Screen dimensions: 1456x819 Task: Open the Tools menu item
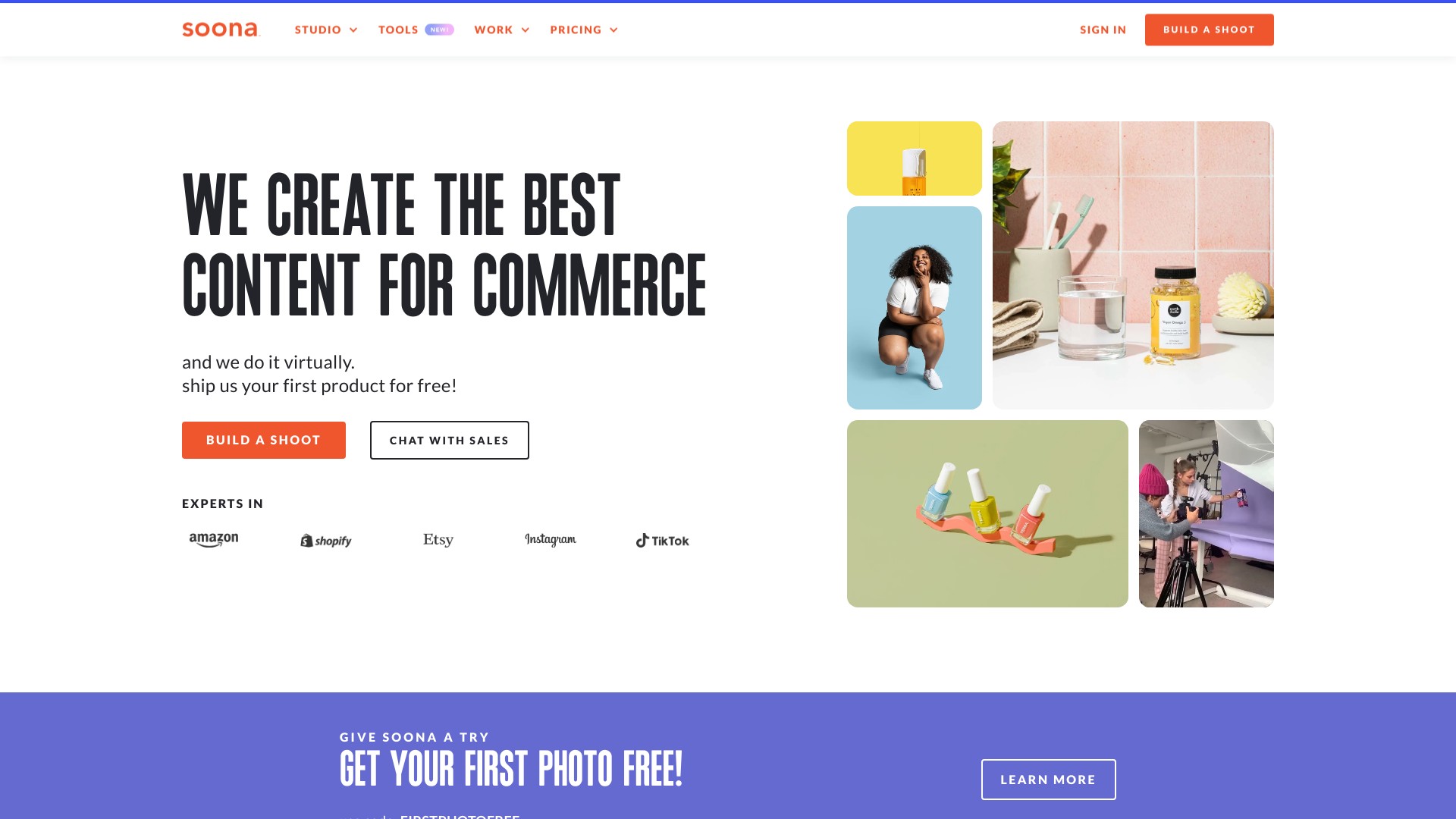(398, 30)
